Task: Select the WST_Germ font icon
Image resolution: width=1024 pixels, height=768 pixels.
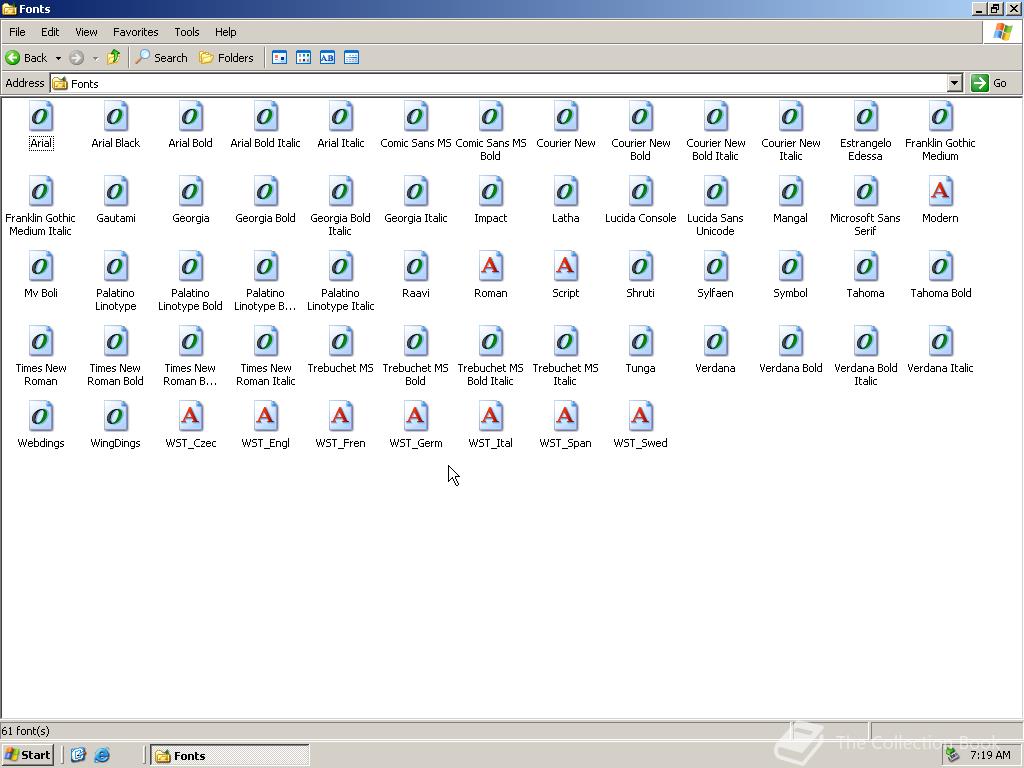Action: point(415,417)
